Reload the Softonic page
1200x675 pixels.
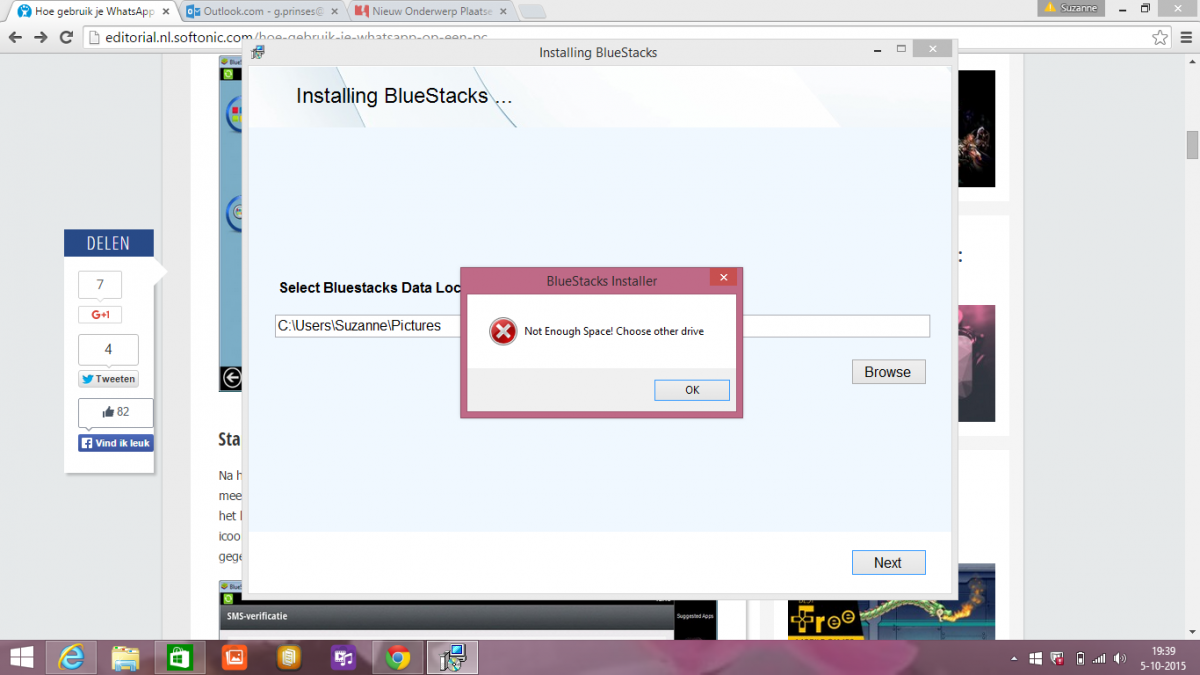66,37
